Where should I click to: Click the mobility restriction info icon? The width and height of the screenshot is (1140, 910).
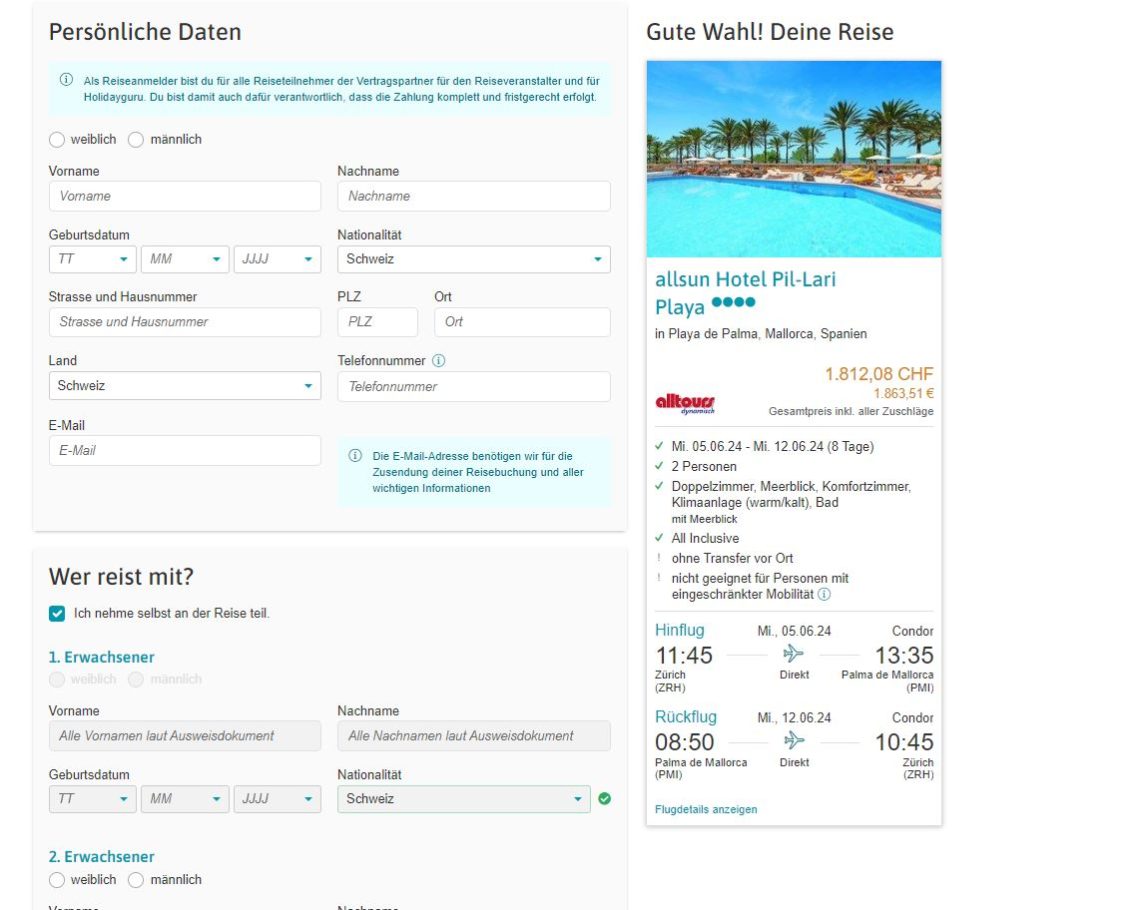[x=824, y=595]
